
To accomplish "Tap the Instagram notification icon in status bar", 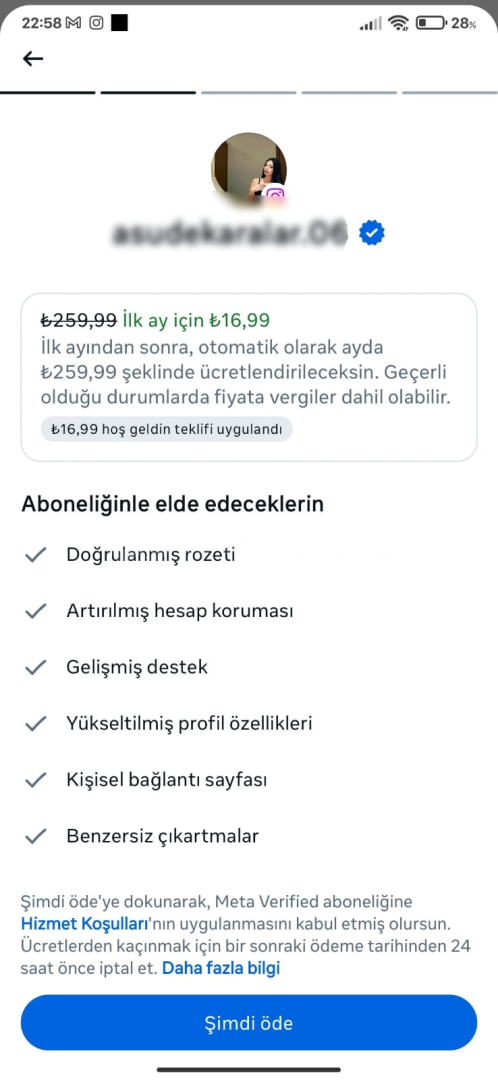I will point(97,23).
